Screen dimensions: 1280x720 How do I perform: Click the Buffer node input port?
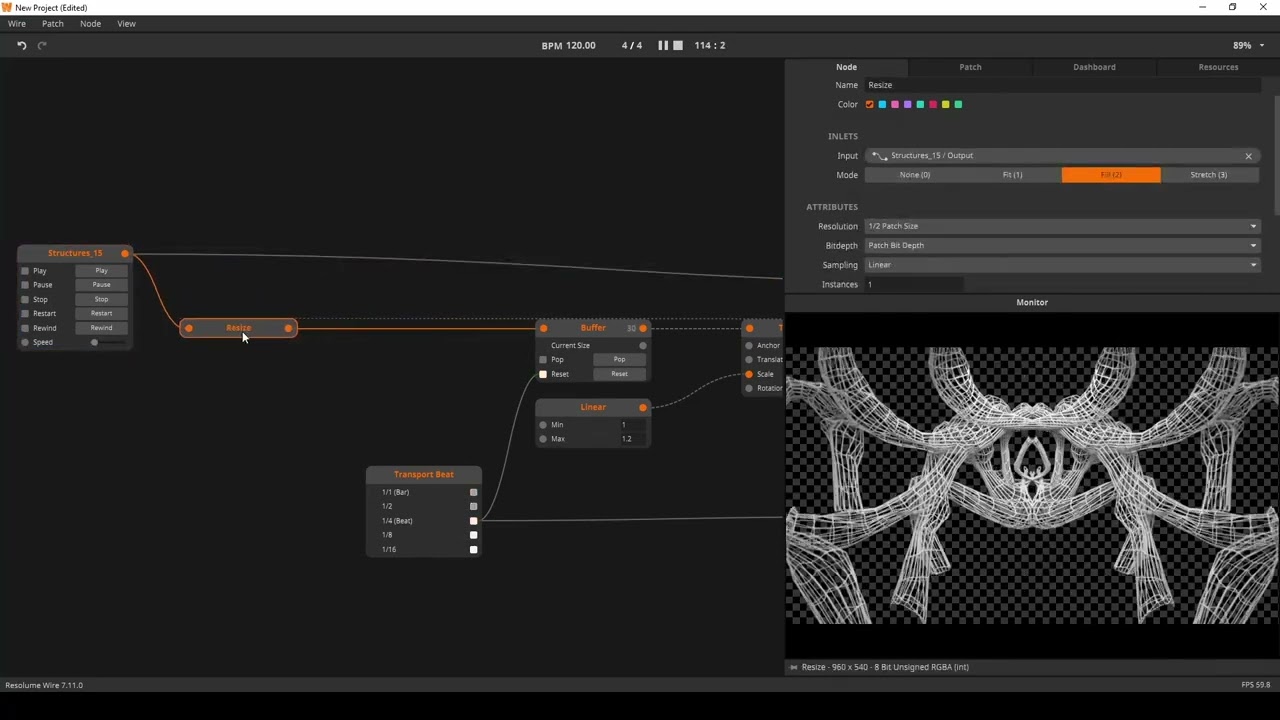543,328
